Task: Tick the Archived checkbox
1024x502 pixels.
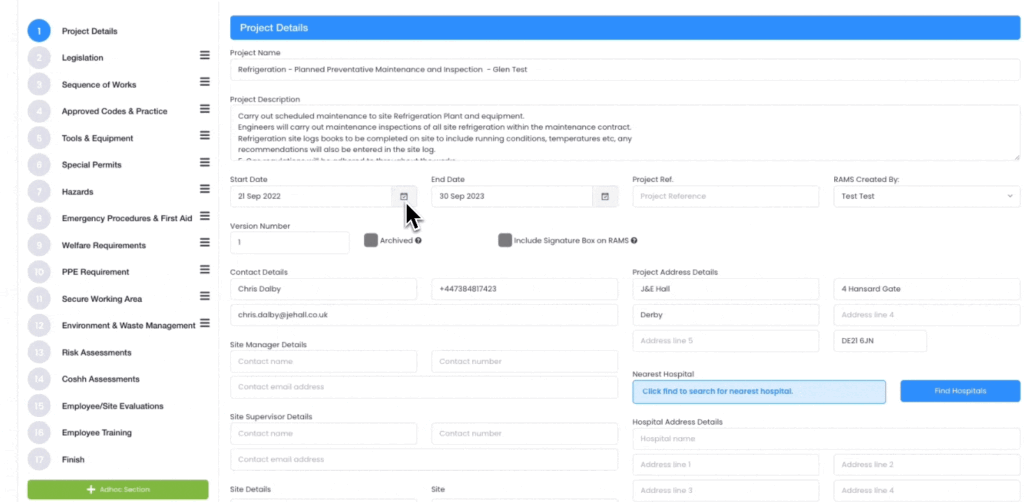Action: [371, 240]
